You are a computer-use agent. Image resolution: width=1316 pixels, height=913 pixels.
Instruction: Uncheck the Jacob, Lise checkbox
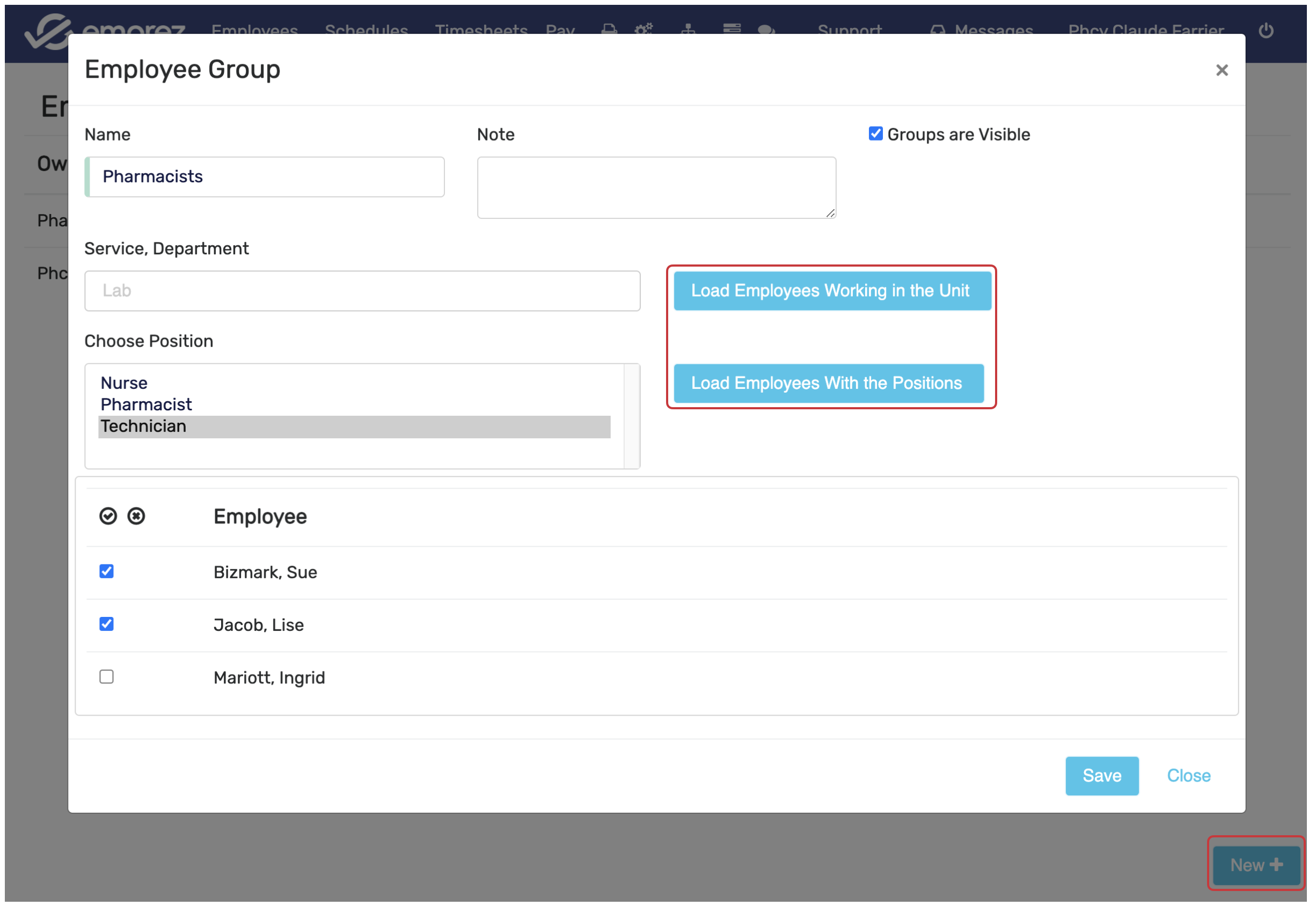coord(106,624)
